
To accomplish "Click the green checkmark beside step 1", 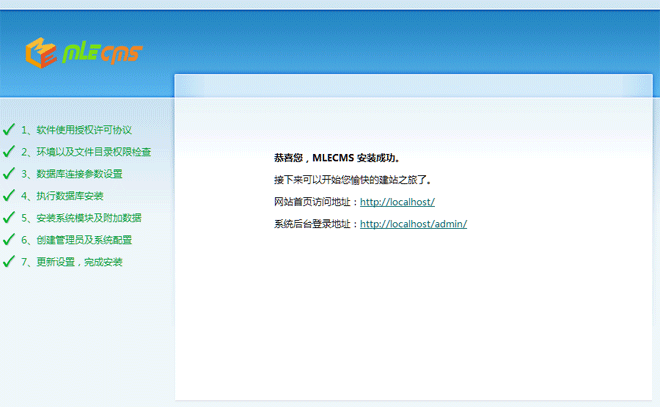I will pos(9,130).
